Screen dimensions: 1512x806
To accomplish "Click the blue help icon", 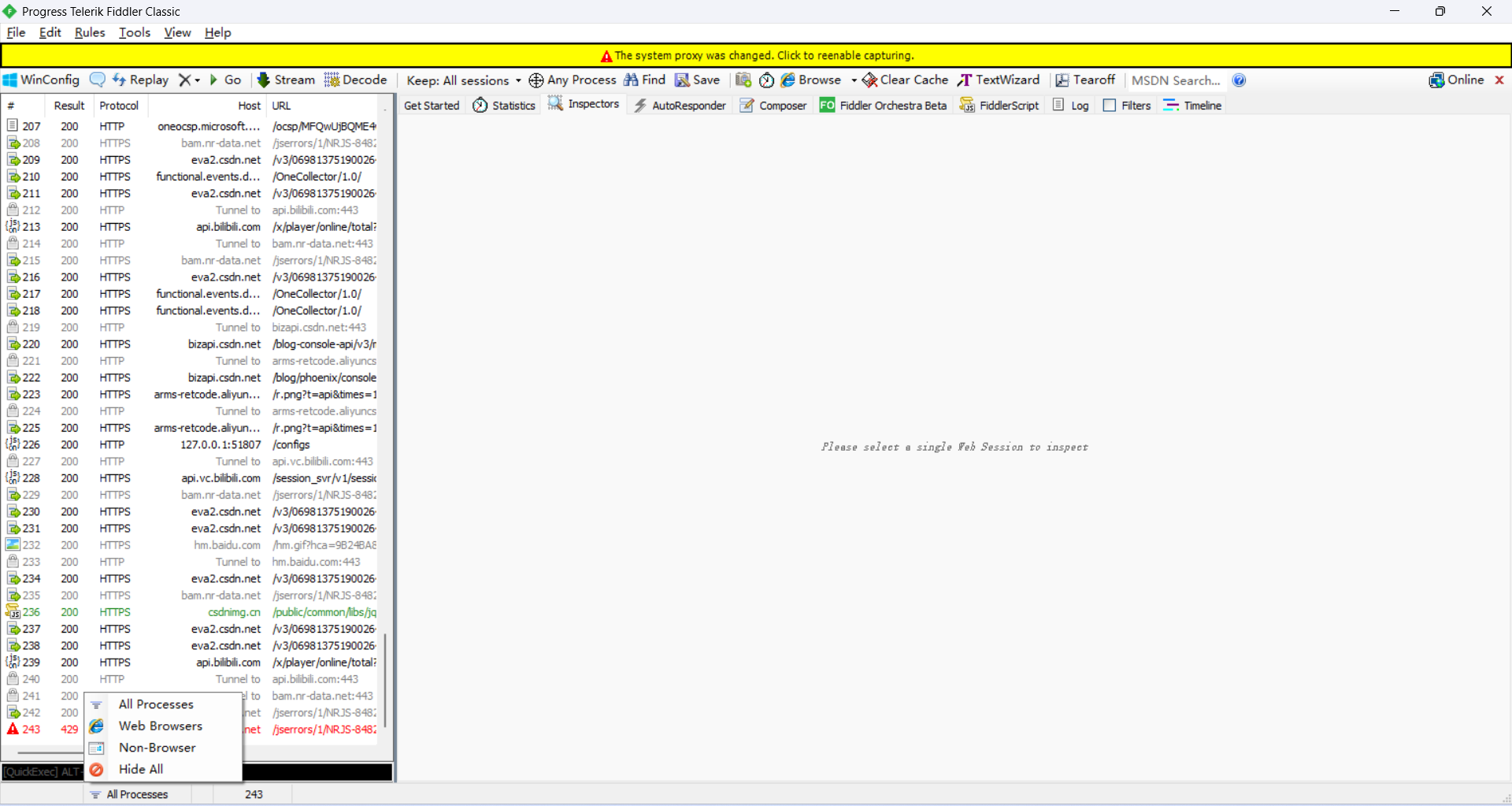I will pyautogui.click(x=1240, y=80).
